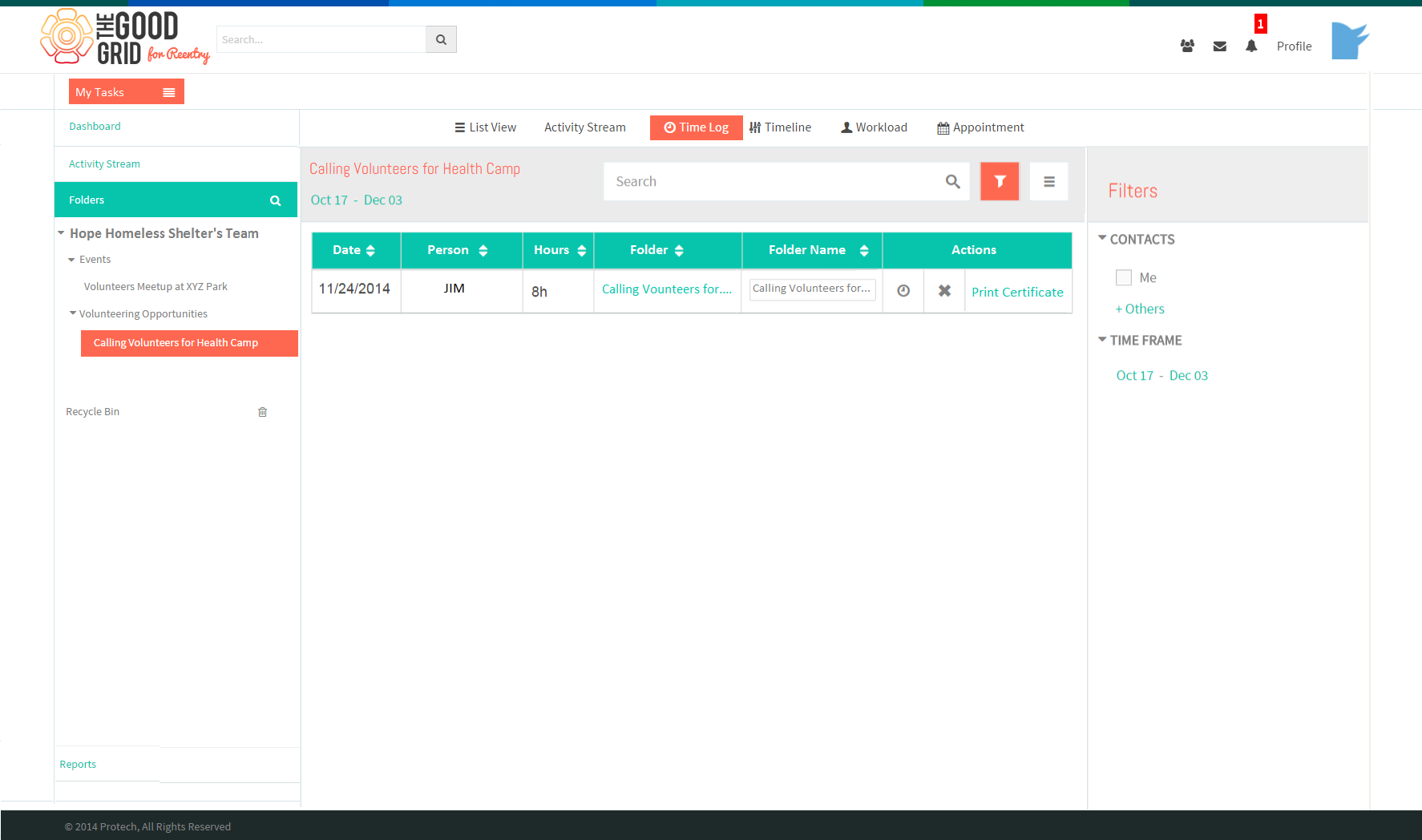Collapse the CONTACTS filter section
Screen dimensions: 1422x840
coord(1102,238)
